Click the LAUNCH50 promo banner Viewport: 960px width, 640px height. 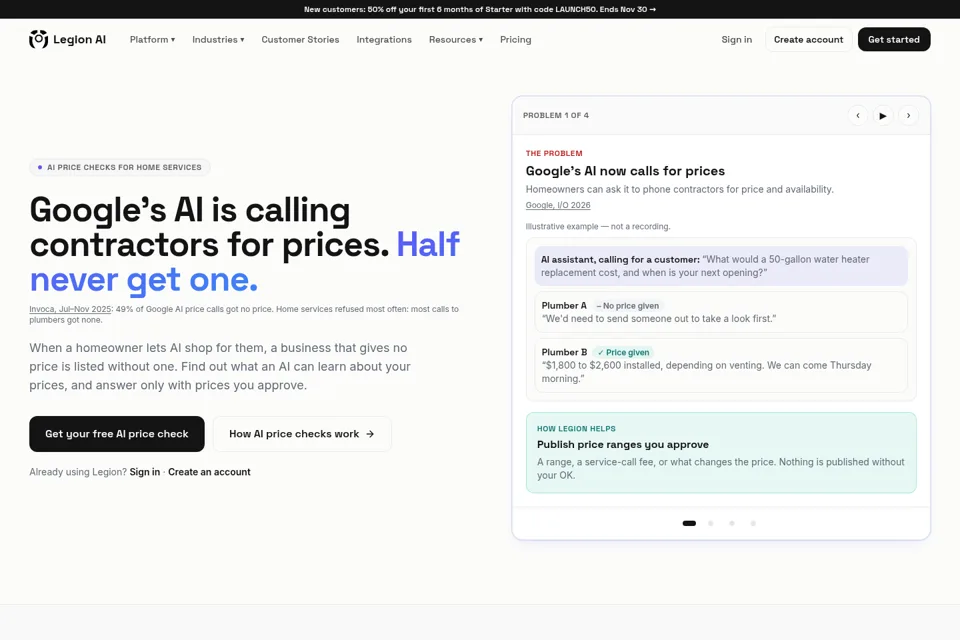[480, 9]
